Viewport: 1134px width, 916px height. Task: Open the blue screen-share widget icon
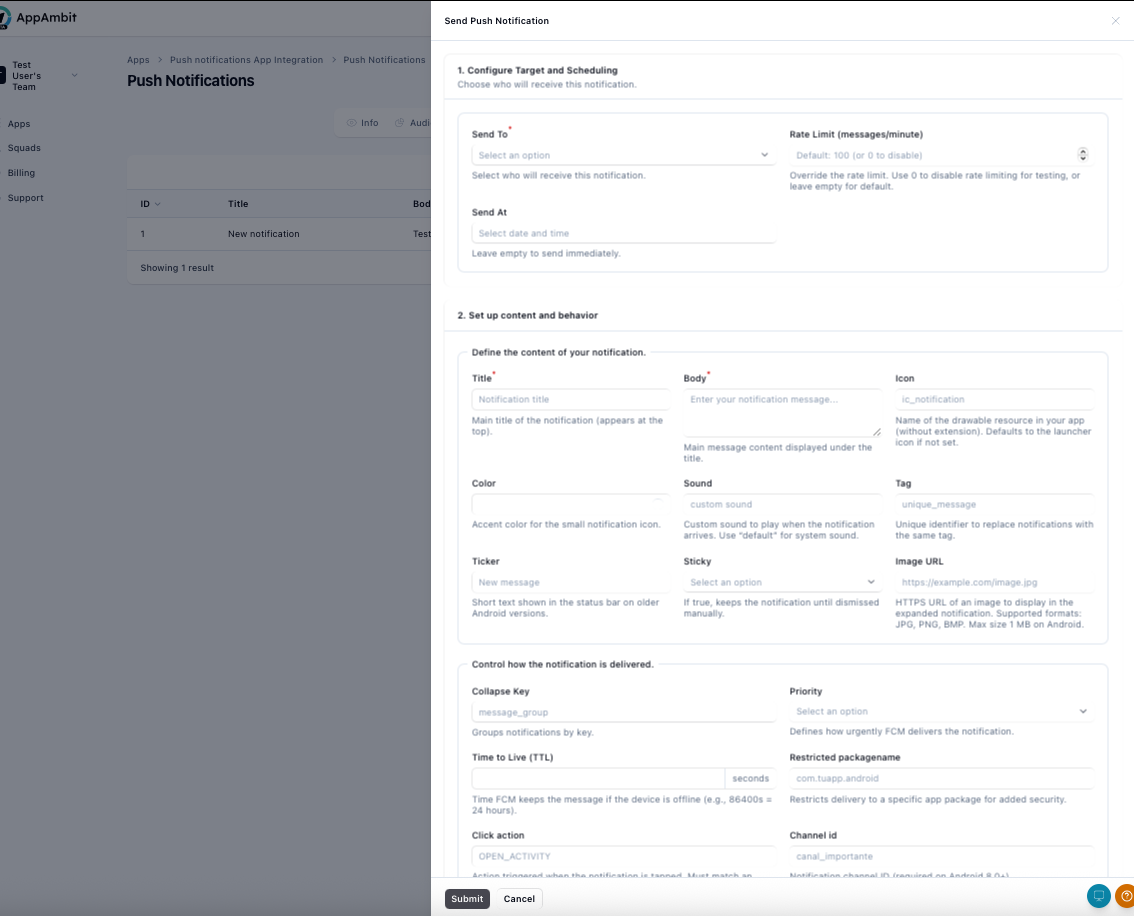coord(1099,896)
